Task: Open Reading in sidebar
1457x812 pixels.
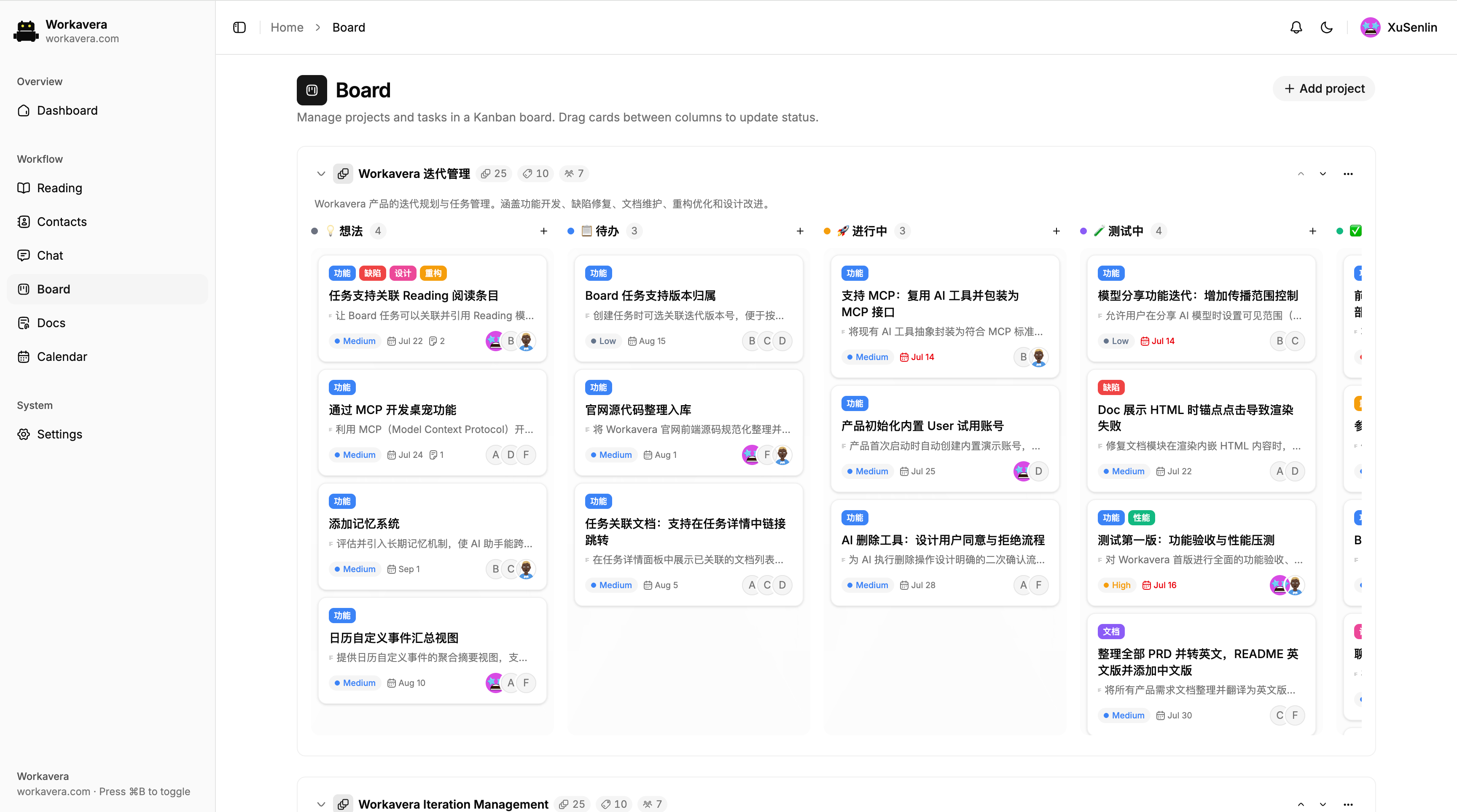Action: (x=108, y=188)
